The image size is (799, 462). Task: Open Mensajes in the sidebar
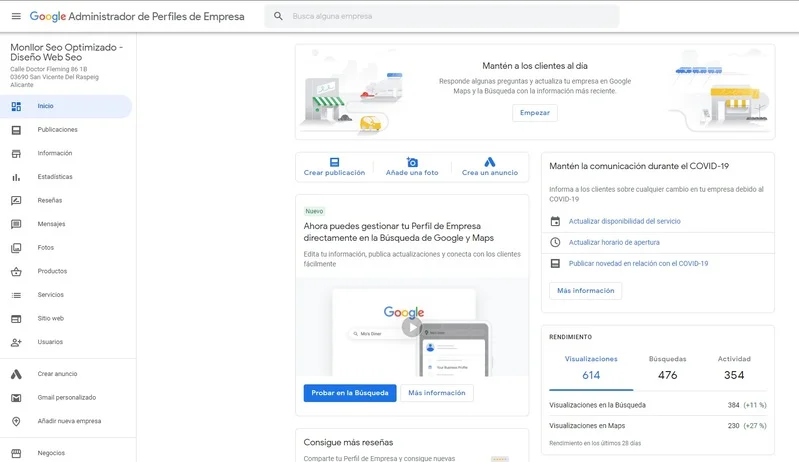coord(51,224)
